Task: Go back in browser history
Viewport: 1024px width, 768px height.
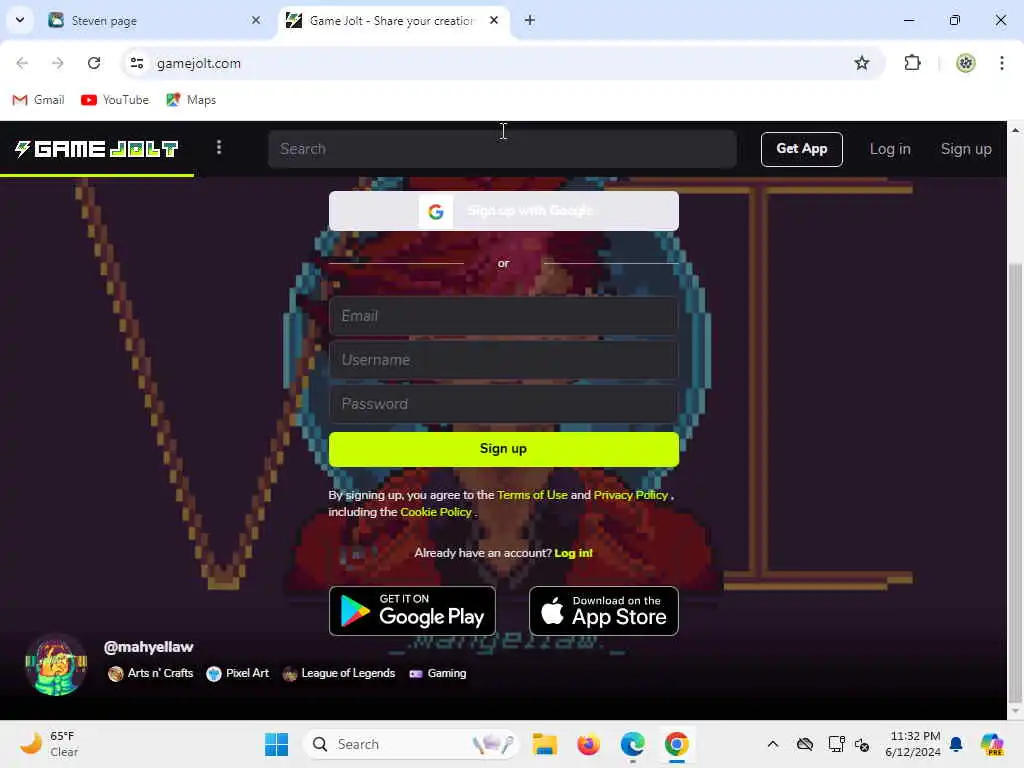Action: (22, 63)
